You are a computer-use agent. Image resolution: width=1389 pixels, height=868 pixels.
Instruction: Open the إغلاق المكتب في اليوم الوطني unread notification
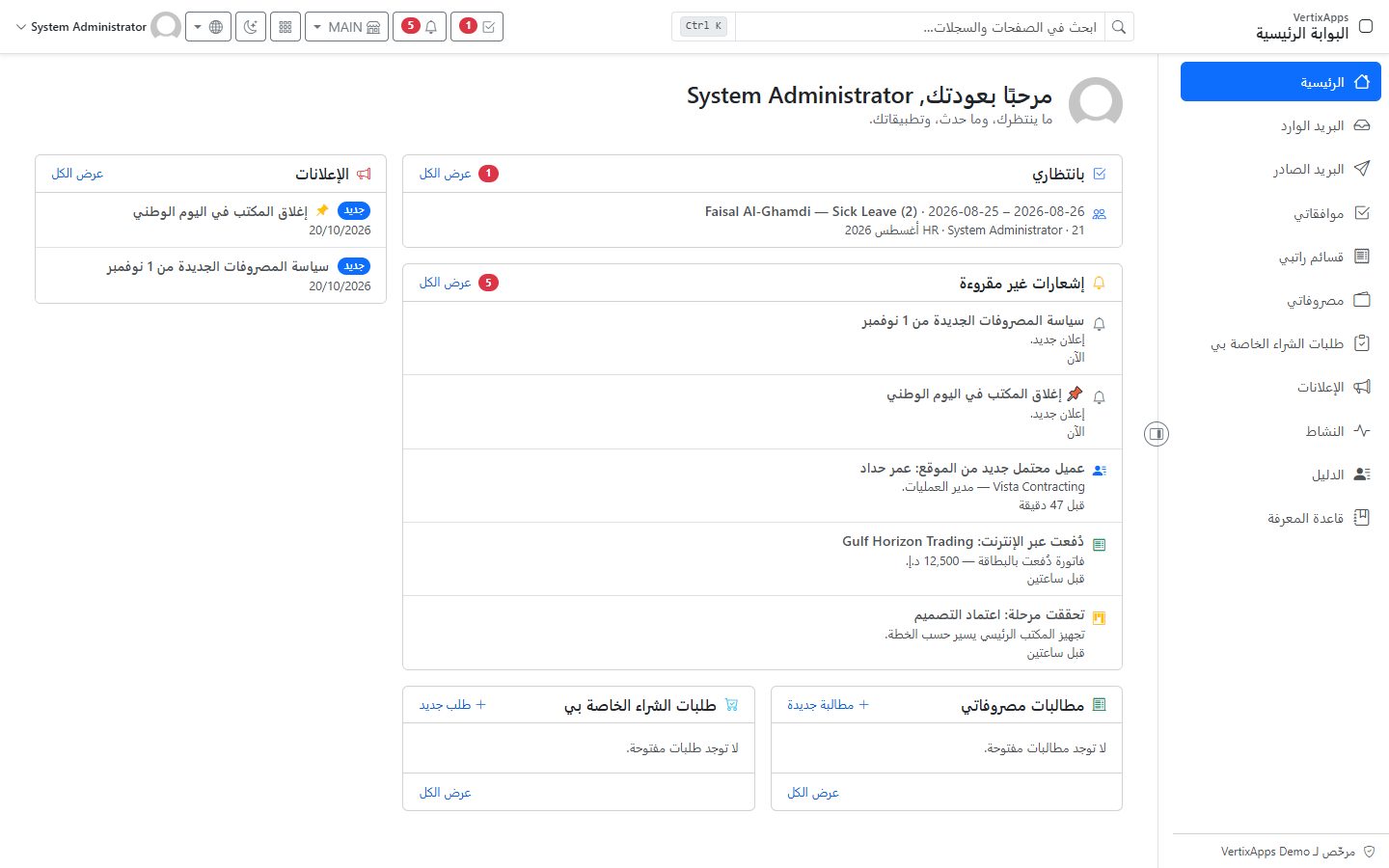tap(762, 412)
